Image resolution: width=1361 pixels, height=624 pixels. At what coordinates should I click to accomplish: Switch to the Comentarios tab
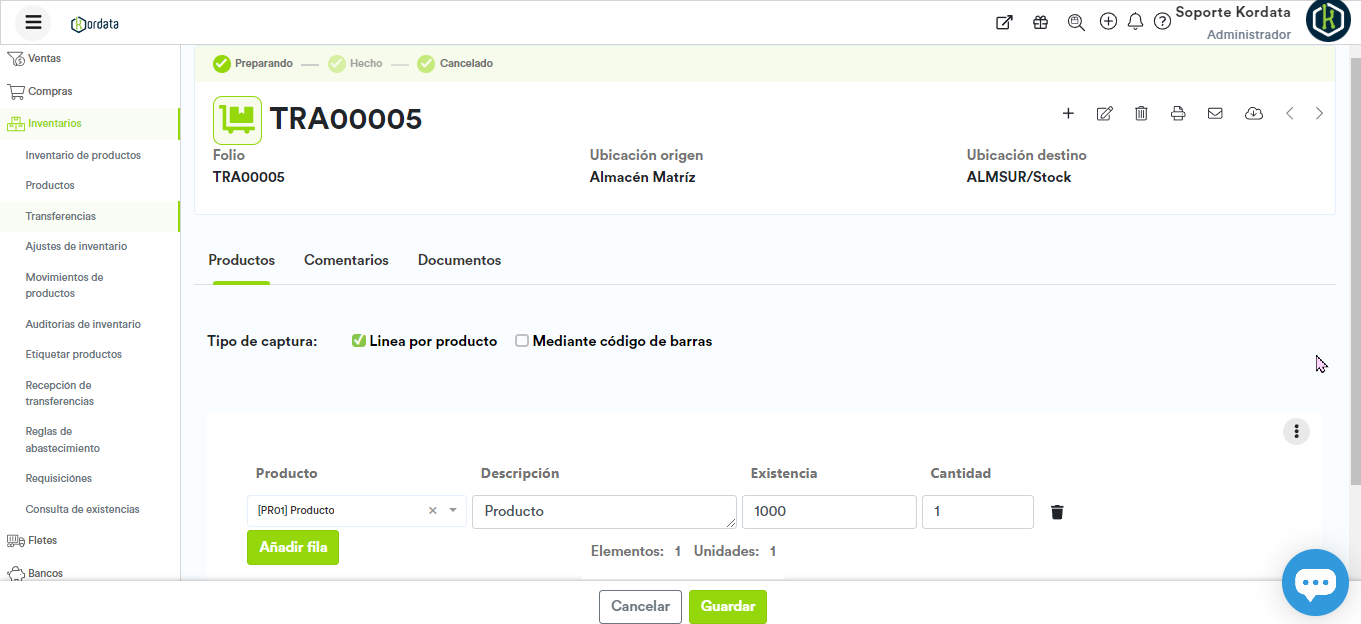coord(346,260)
